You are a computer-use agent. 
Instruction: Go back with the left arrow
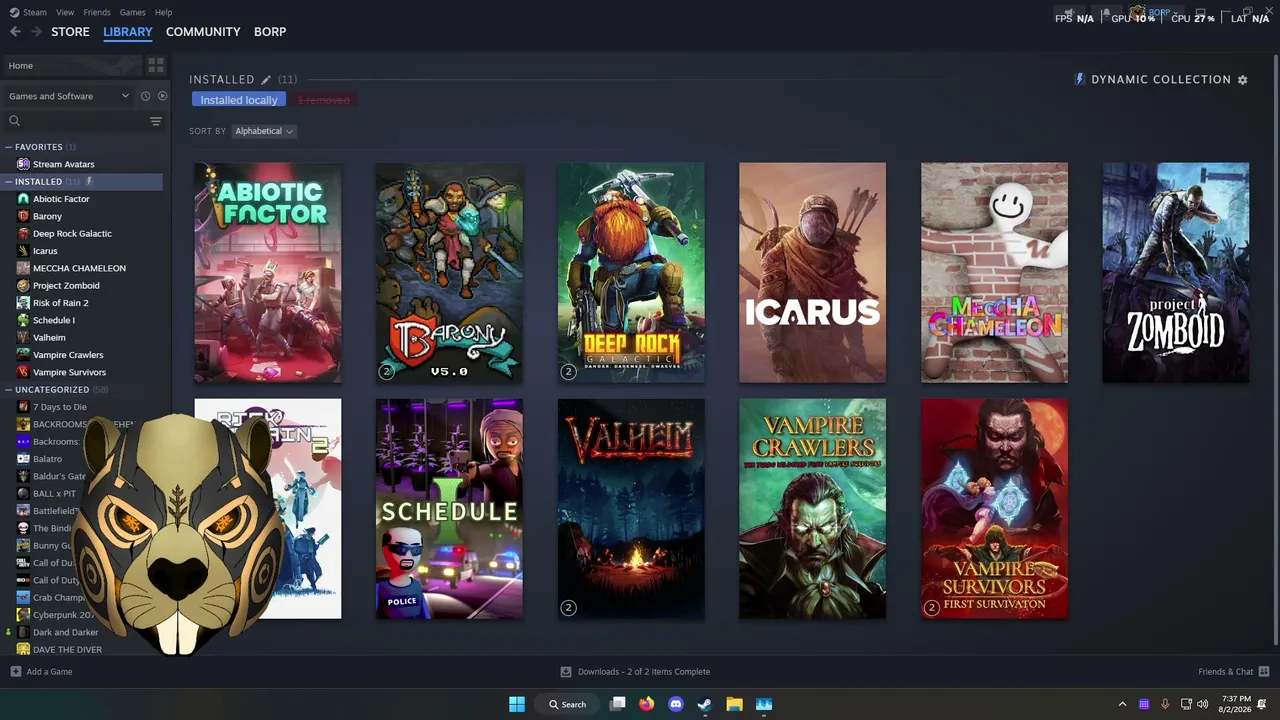coord(15,32)
